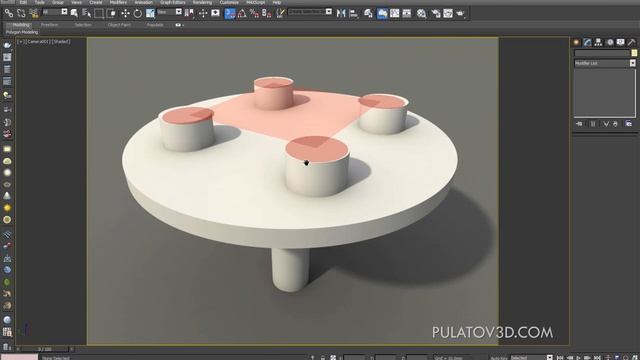Open the Modifiers menu
The height and width of the screenshot is (360, 640).
118,2
